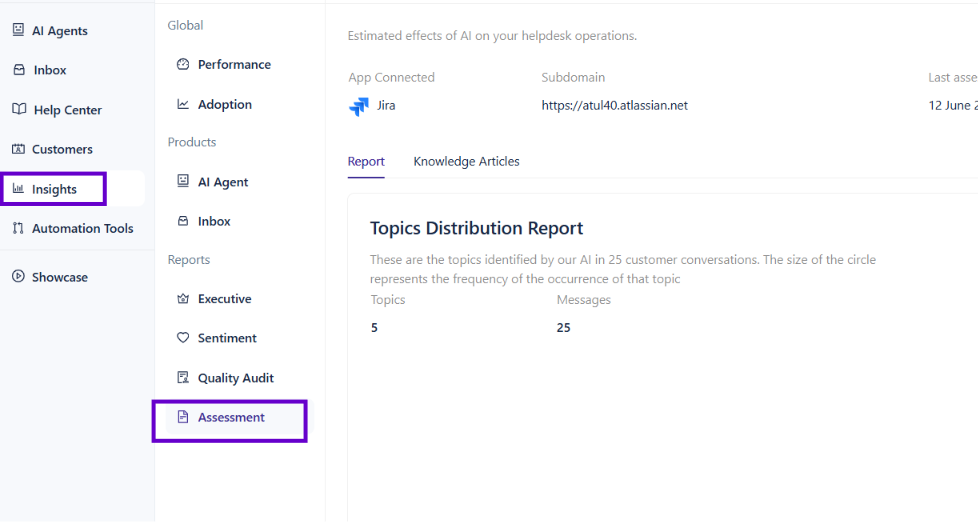Click the Help Center book icon

(x=19, y=109)
